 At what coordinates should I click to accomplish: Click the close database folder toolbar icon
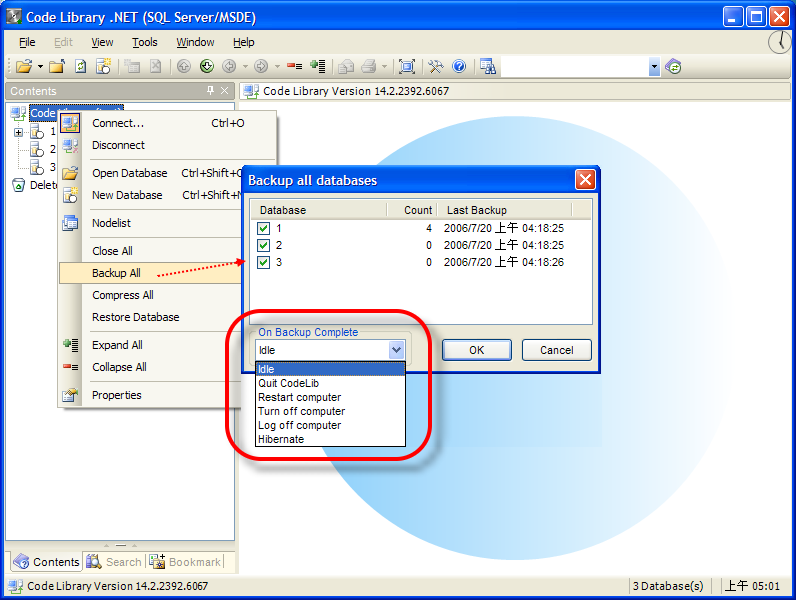[x=57, y=66]
